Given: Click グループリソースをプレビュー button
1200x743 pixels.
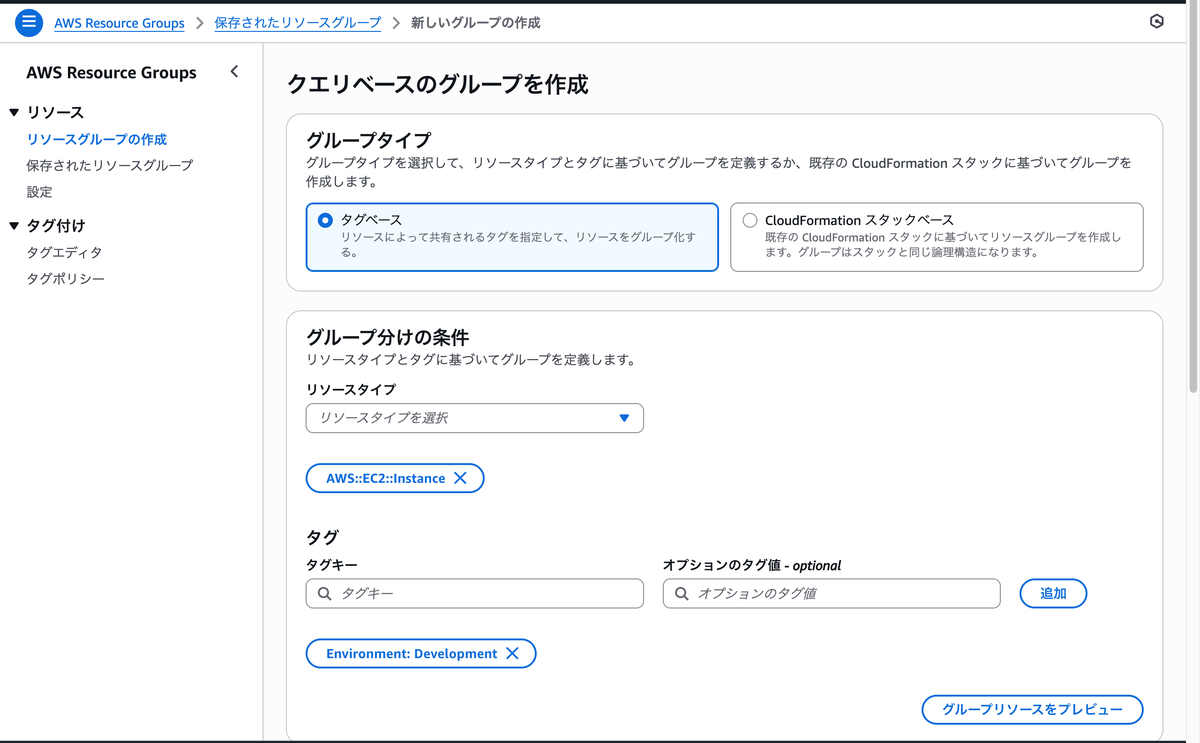Looking at the screenshot, I should (1032, 709).
